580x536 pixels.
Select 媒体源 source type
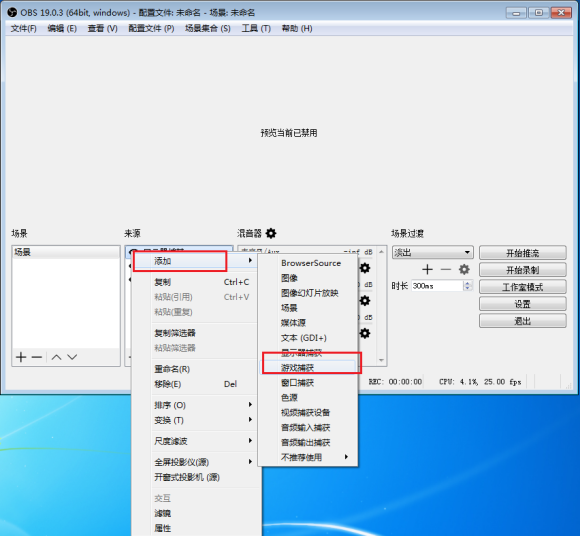(x=308, y=323)
